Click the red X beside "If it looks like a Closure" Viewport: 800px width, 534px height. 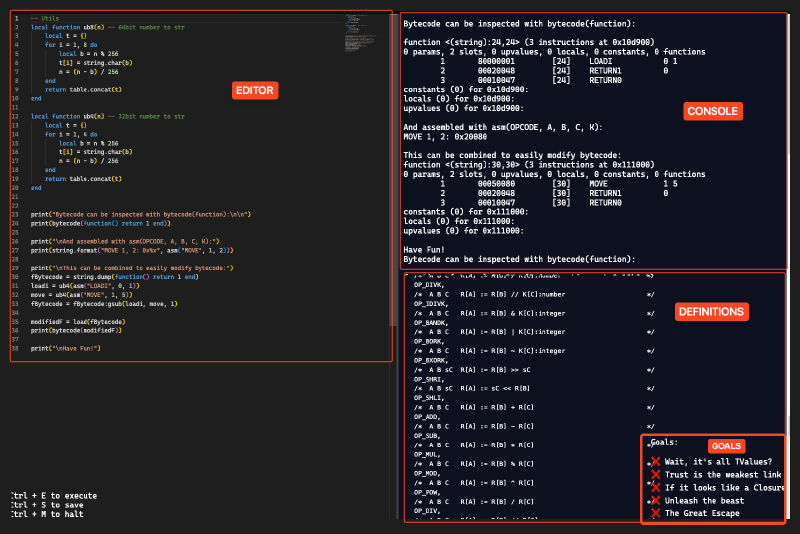[x=655, y=487]
